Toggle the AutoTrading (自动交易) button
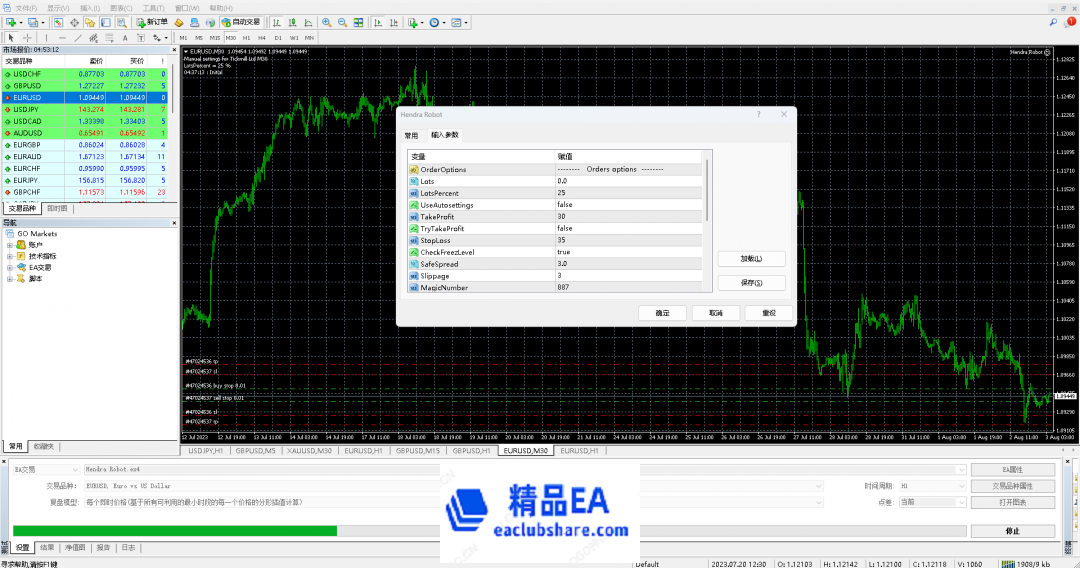The height and width of the screenshot is (568, 1080). (239, 22)
